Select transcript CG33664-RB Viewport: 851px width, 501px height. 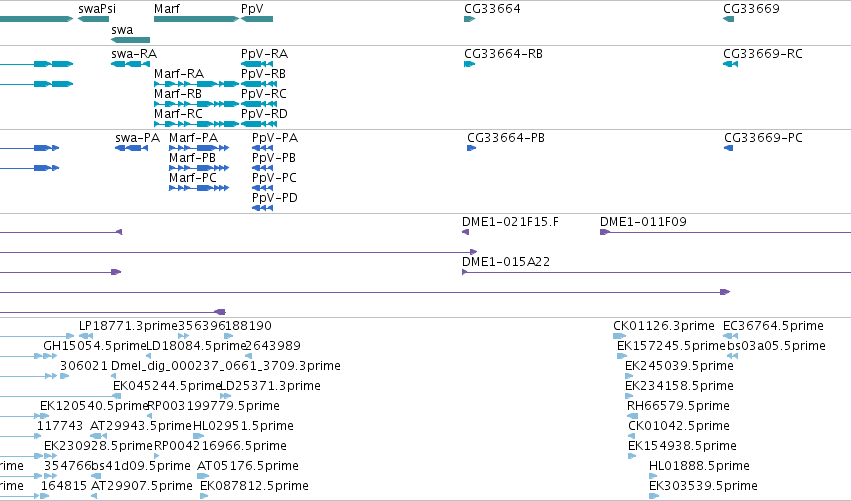(x=469, y=64)
